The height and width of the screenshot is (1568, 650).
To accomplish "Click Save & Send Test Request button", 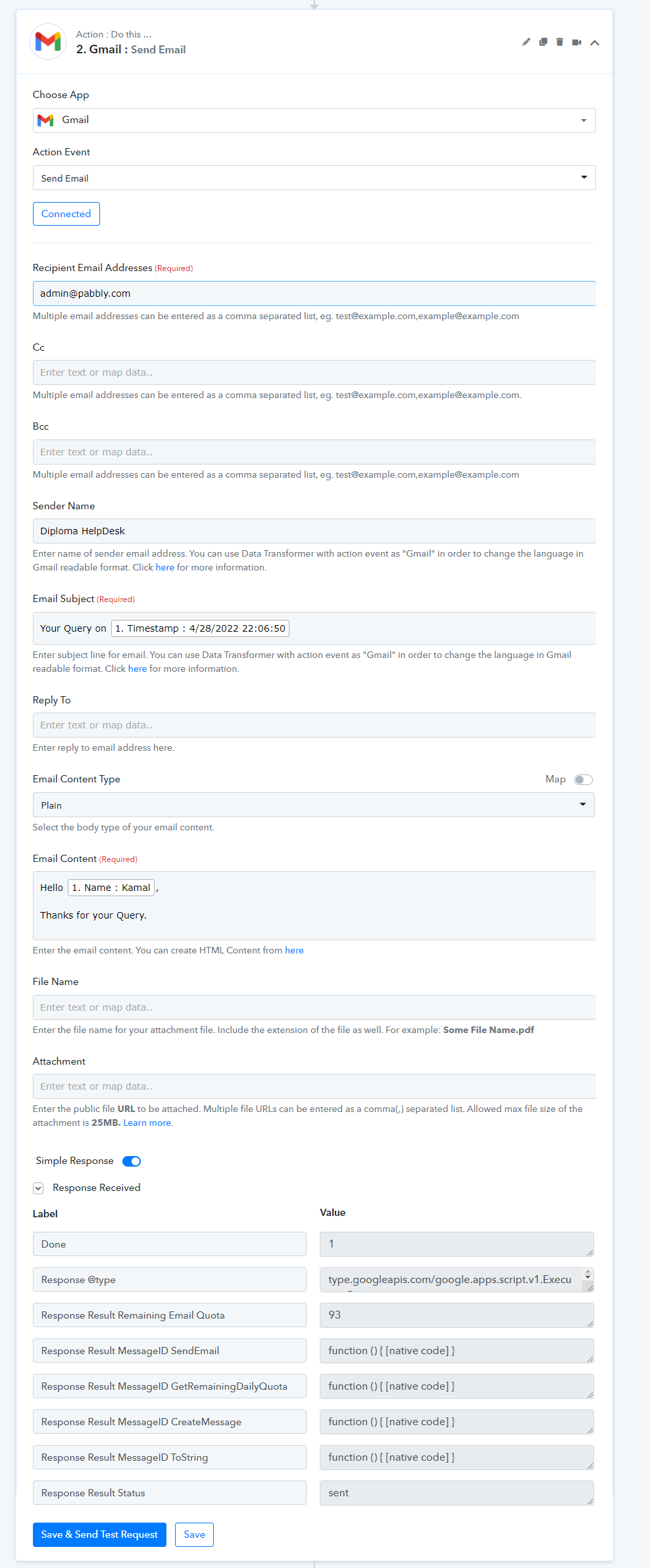I will click(99, 1534).
